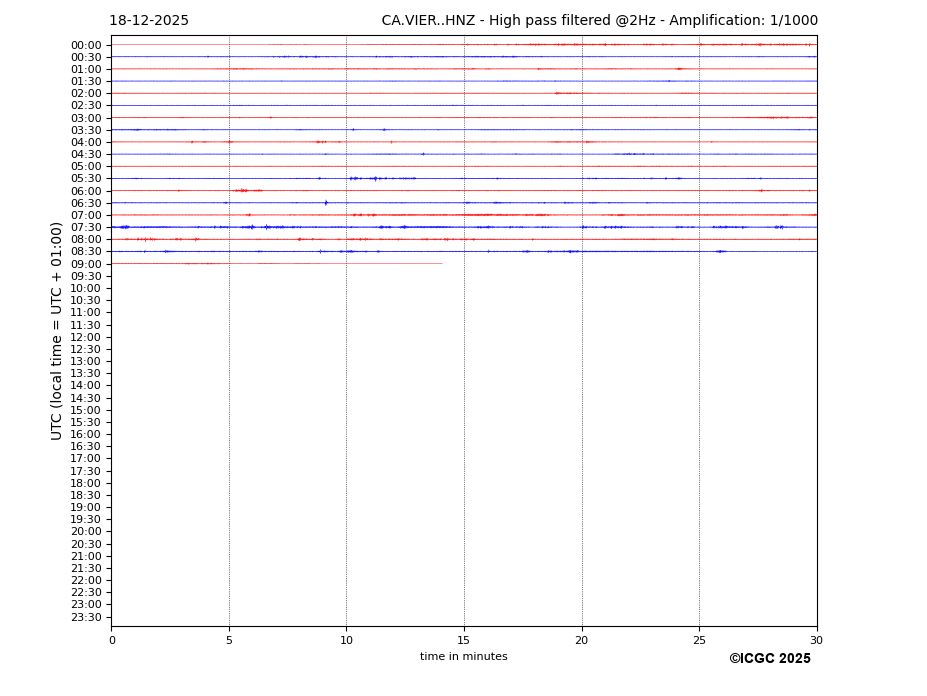Select the 'time in minutes' axis label

click(463, 657)
